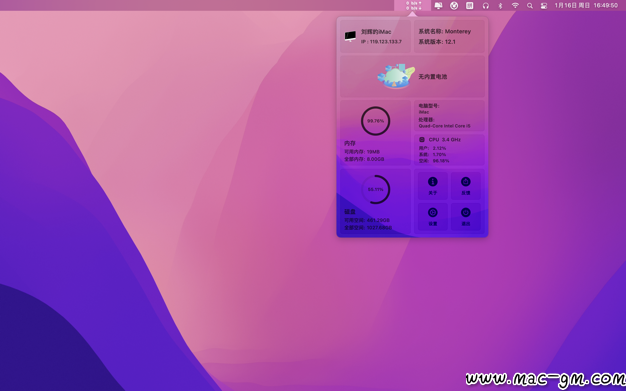Click the network speed monitor in the menu bar

point(413,5)
